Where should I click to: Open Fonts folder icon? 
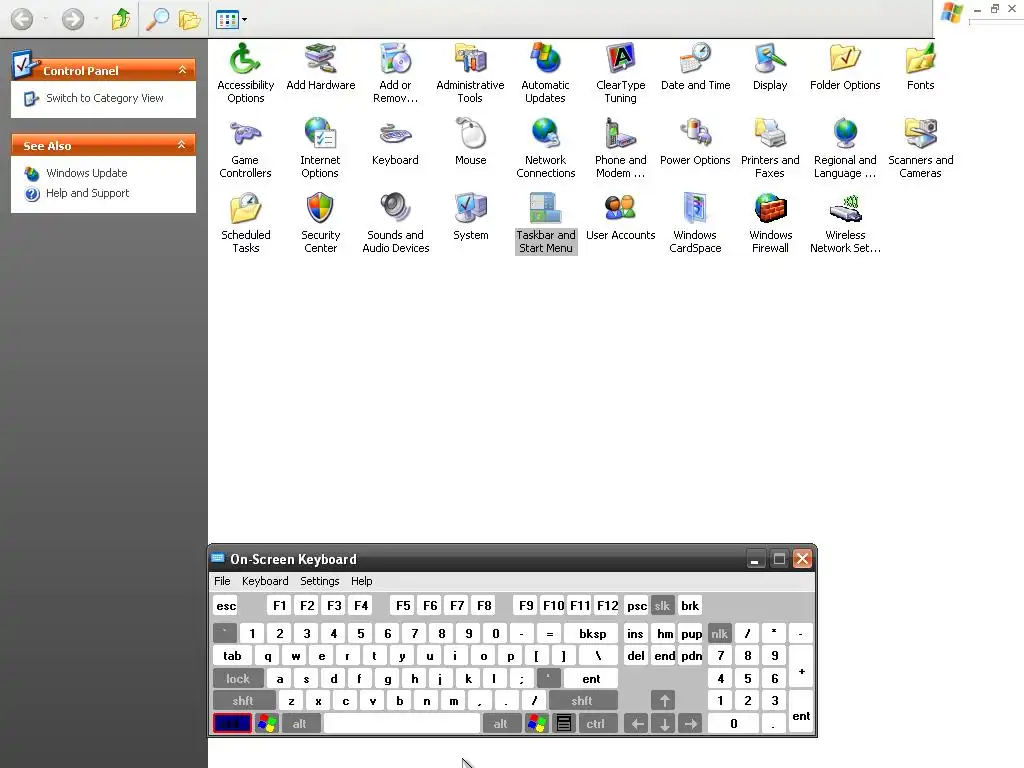coord(920,67)
